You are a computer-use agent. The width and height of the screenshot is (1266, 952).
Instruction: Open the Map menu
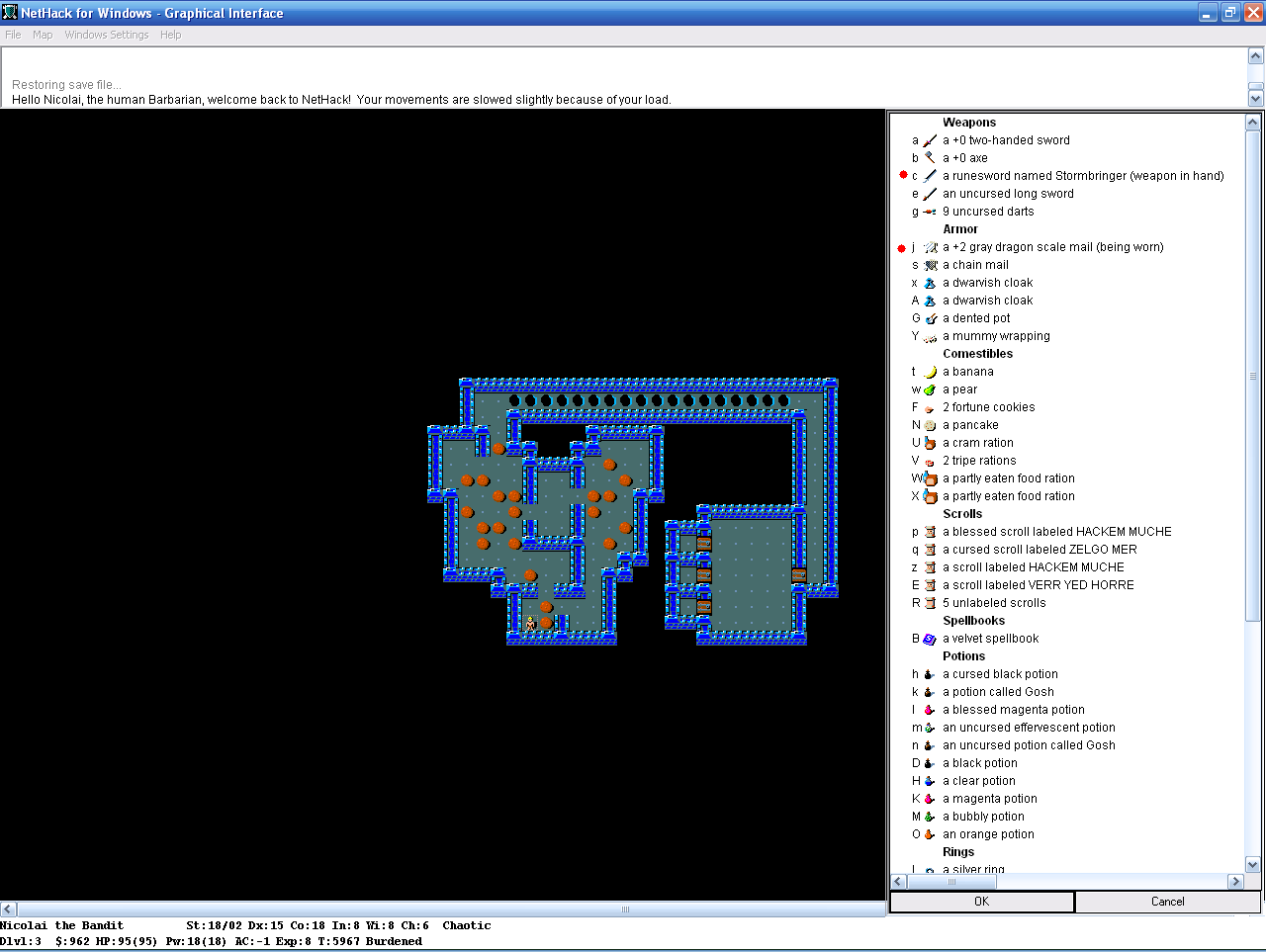[43, 35]
